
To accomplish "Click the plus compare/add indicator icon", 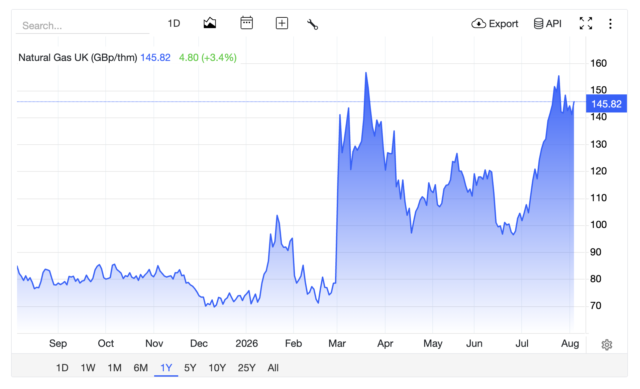I will click(x=282, y=23).
